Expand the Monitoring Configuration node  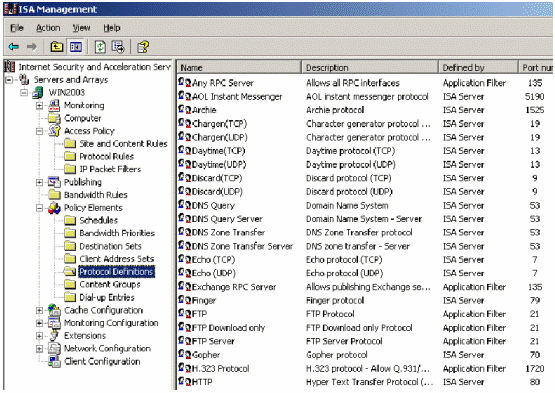pyautogui.click(x=40, y=323)
